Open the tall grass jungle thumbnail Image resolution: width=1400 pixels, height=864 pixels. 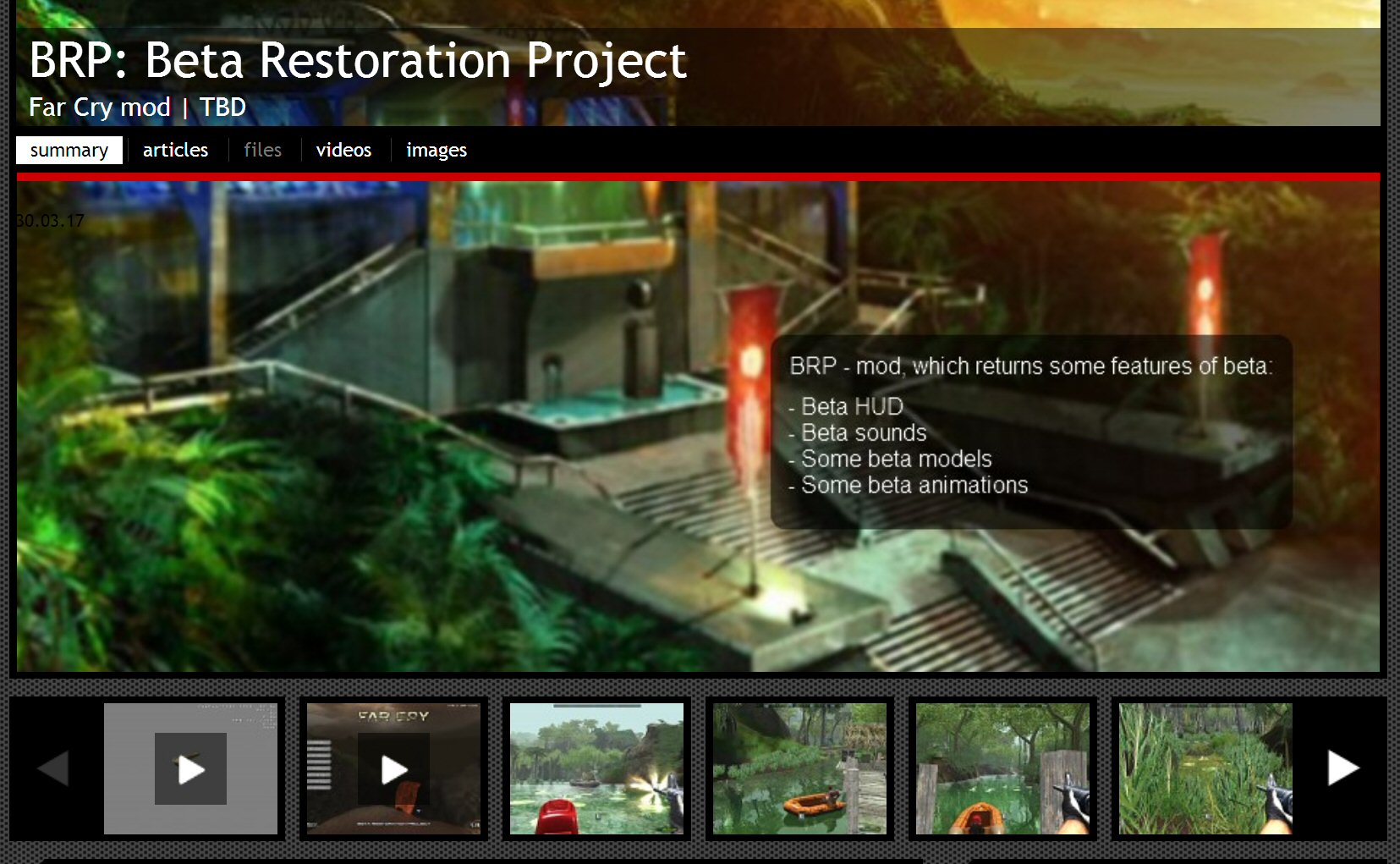(x=1205, y=768)
